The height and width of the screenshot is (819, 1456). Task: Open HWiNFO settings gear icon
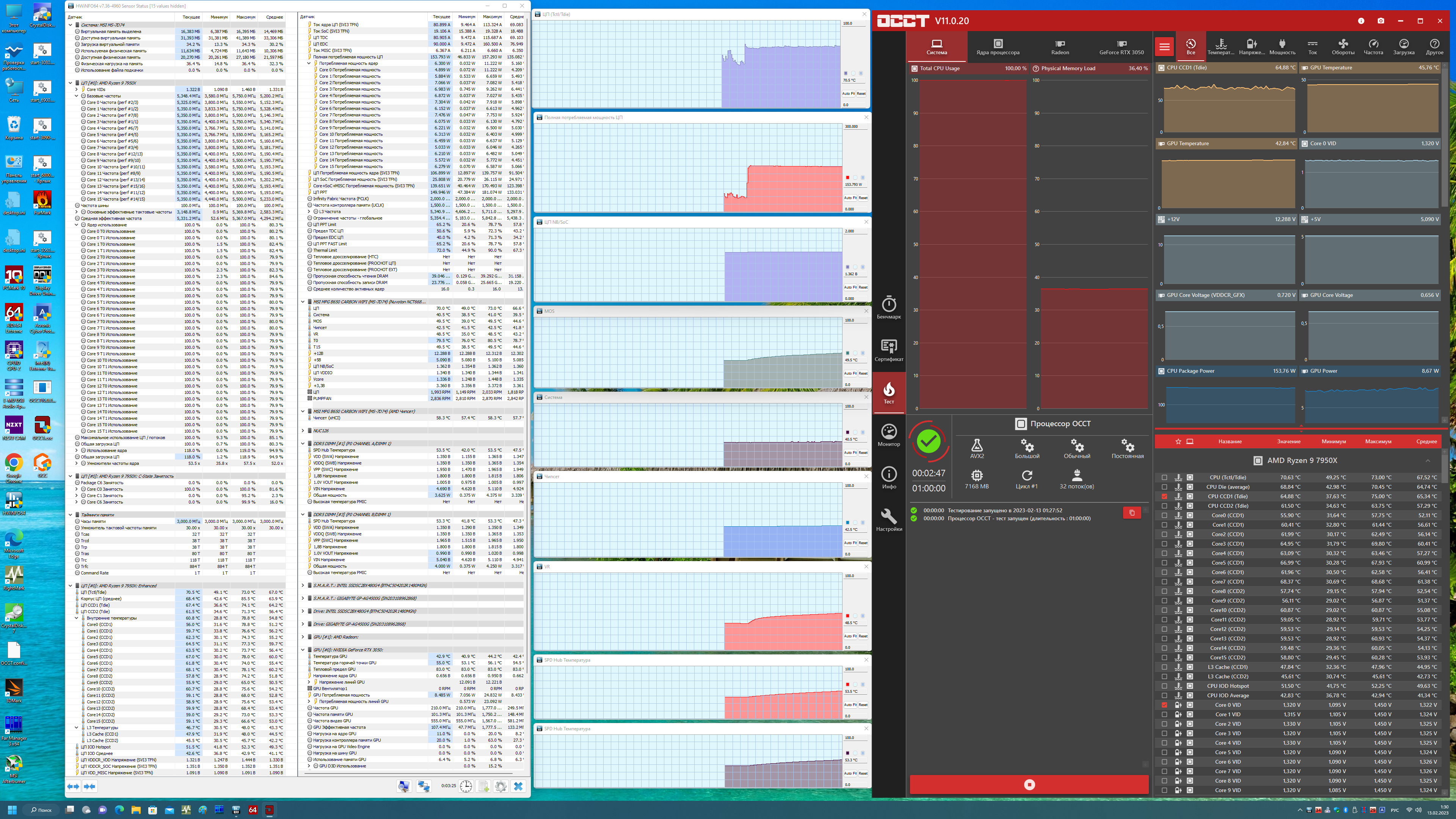click(500, 786)
